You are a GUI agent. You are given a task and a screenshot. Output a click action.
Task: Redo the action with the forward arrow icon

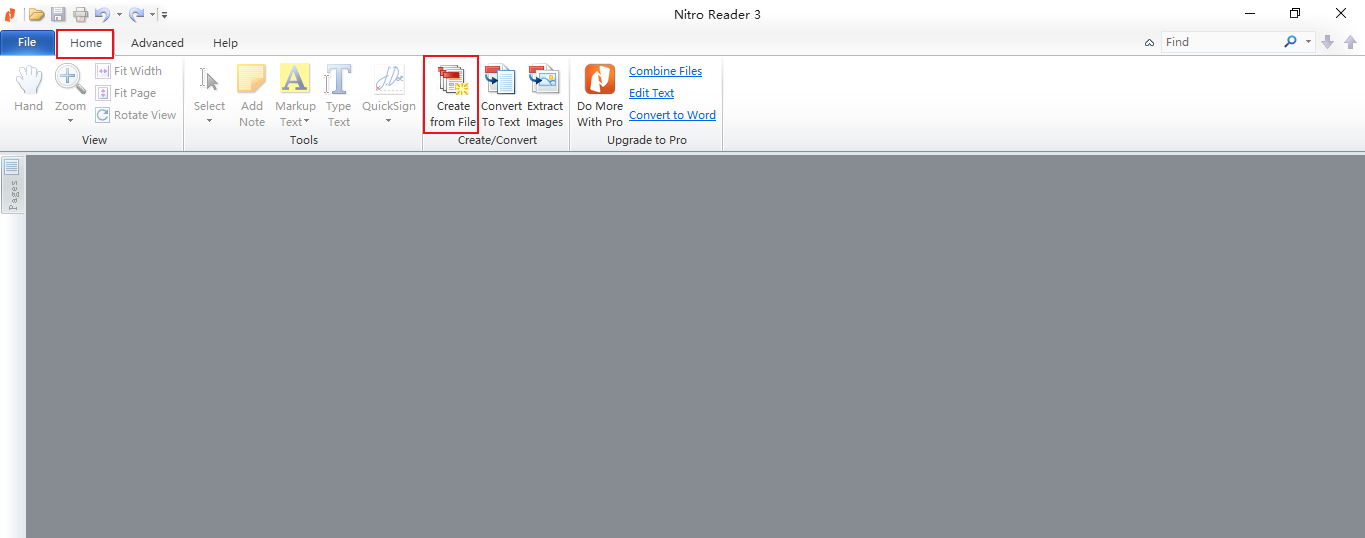tap(136, 14)
